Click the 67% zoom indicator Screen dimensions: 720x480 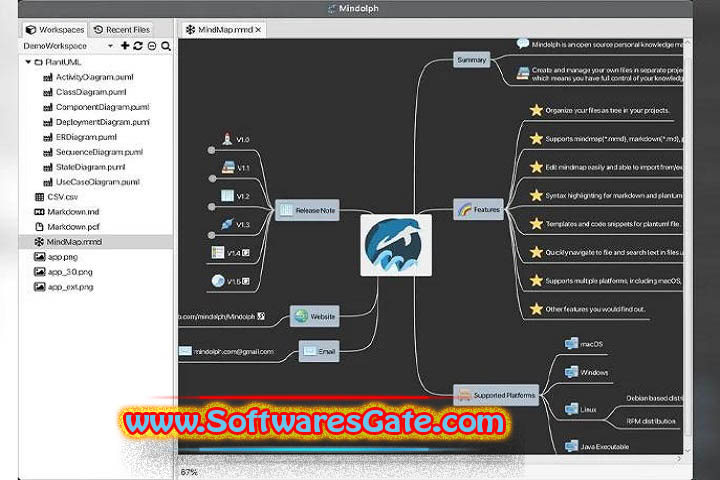pyautogui.click(x=189, y=472)
